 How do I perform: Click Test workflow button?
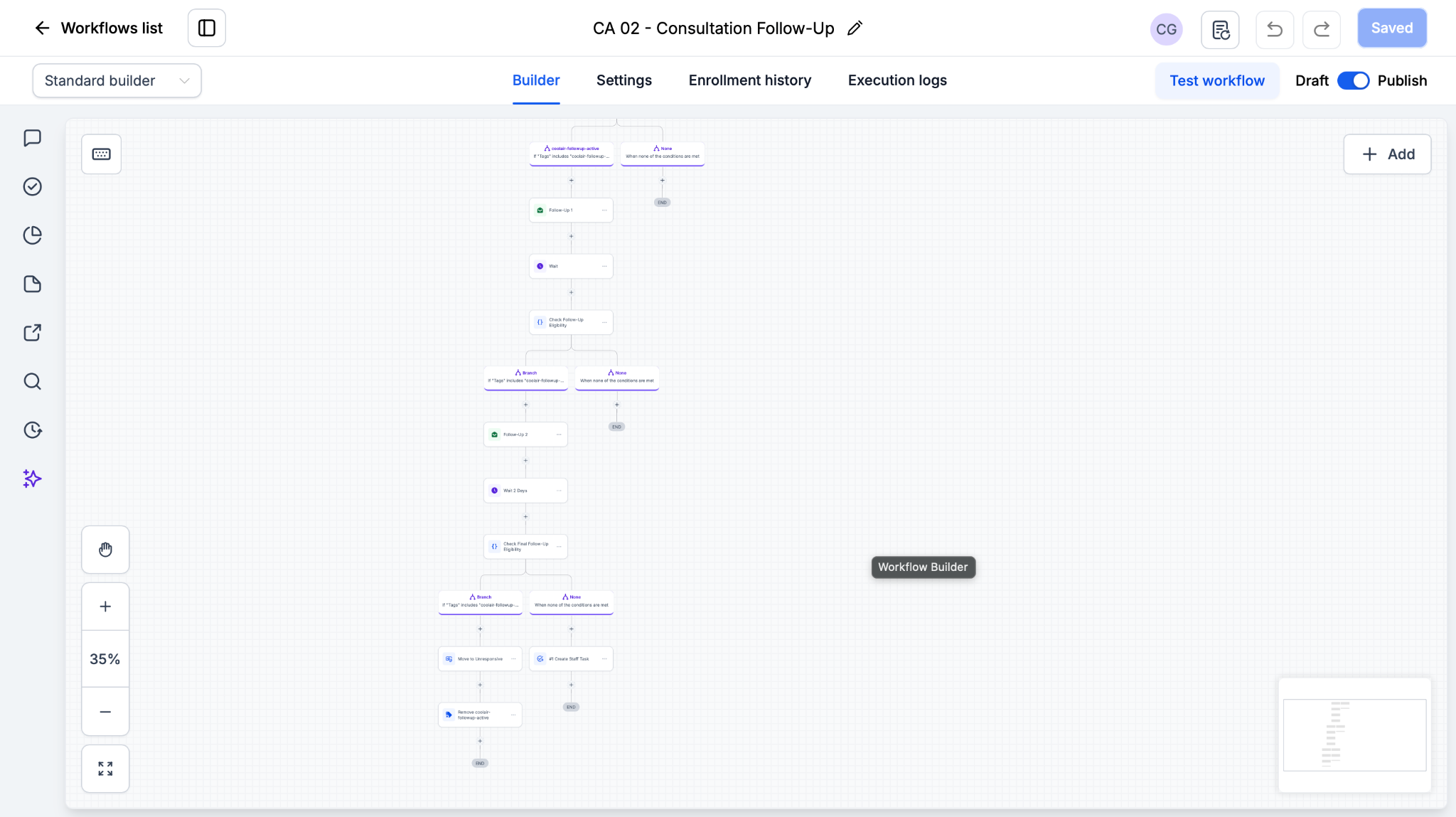coord(1217,80)
